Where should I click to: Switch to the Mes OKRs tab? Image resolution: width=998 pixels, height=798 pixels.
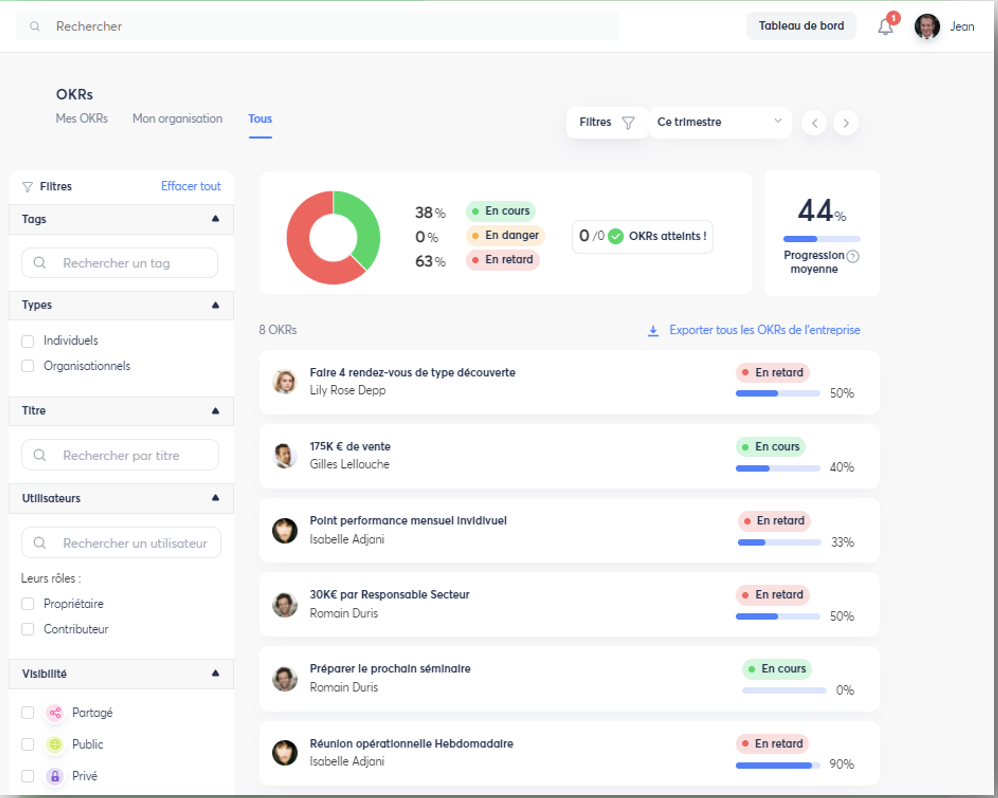[x=82, y=119]
